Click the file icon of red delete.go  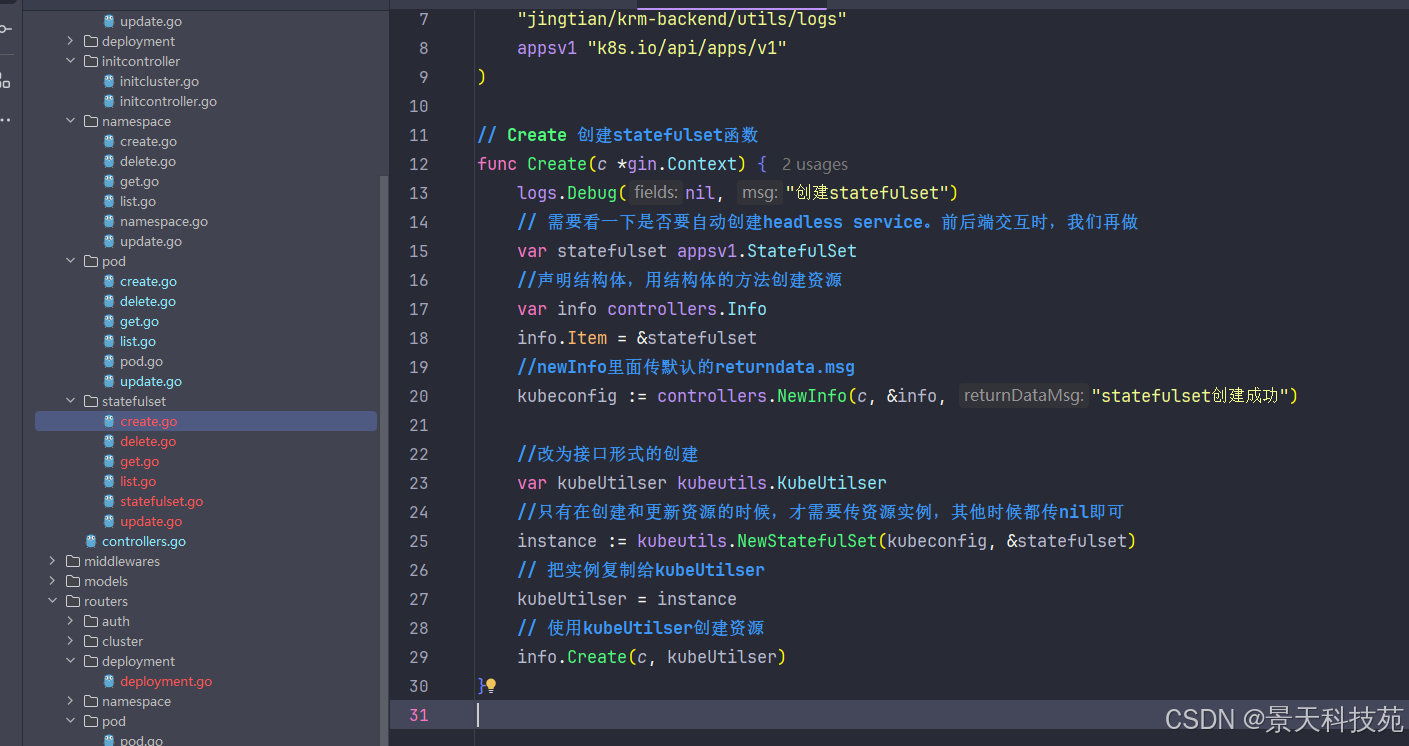pos(109,441)
